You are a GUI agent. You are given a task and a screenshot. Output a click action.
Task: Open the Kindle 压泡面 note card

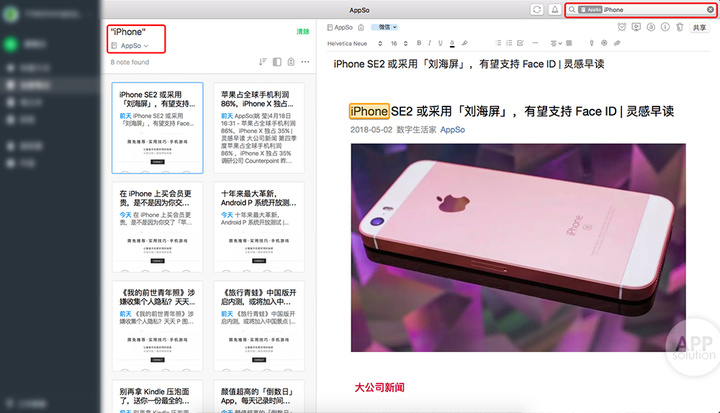(x=157, y=396)
